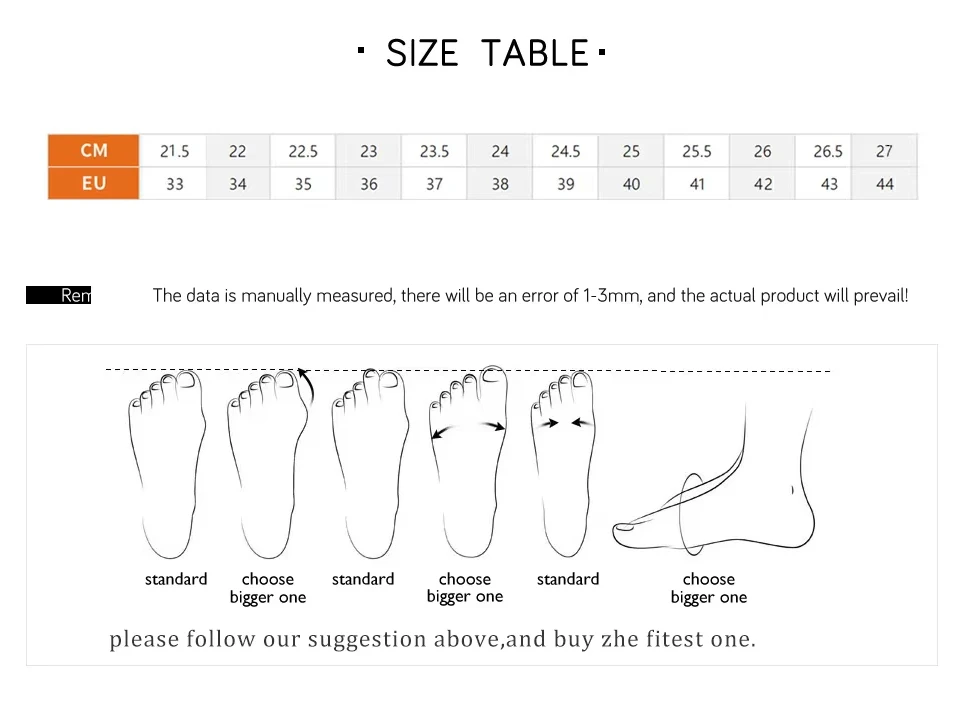Click the narrow foot with inward arrows
This screenshot has height=703, width=970.
(x=563, y=464)
